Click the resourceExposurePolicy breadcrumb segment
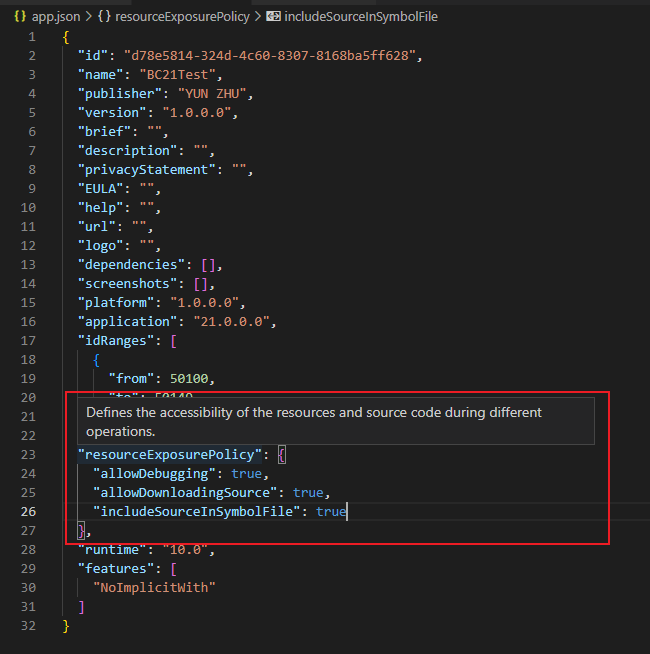Viewport: 650px width, 654px height. 182,17
